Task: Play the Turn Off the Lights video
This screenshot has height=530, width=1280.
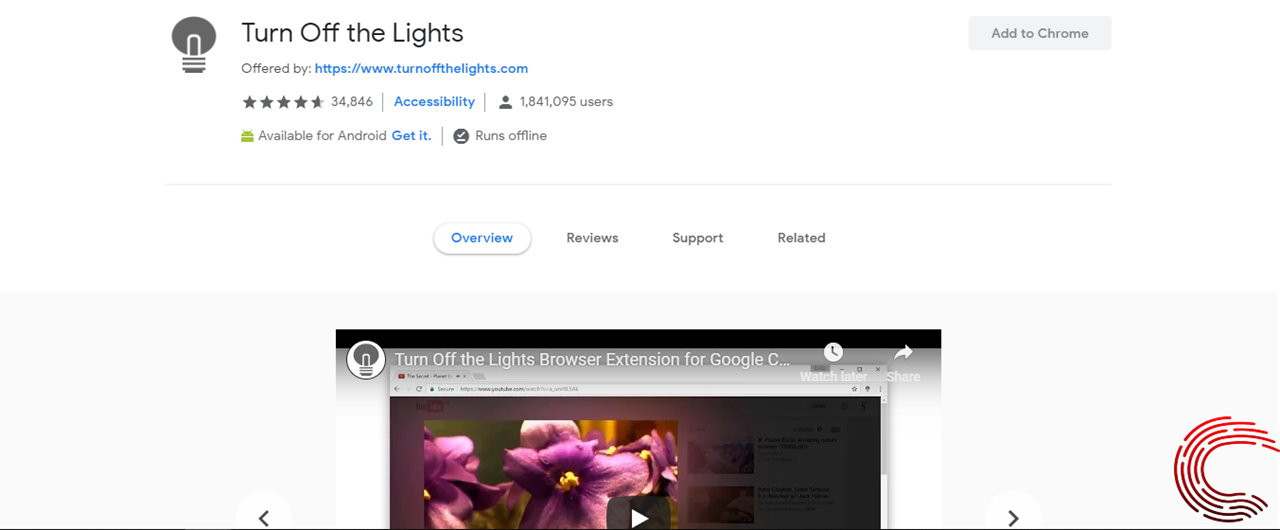Action: click(639, 516)
